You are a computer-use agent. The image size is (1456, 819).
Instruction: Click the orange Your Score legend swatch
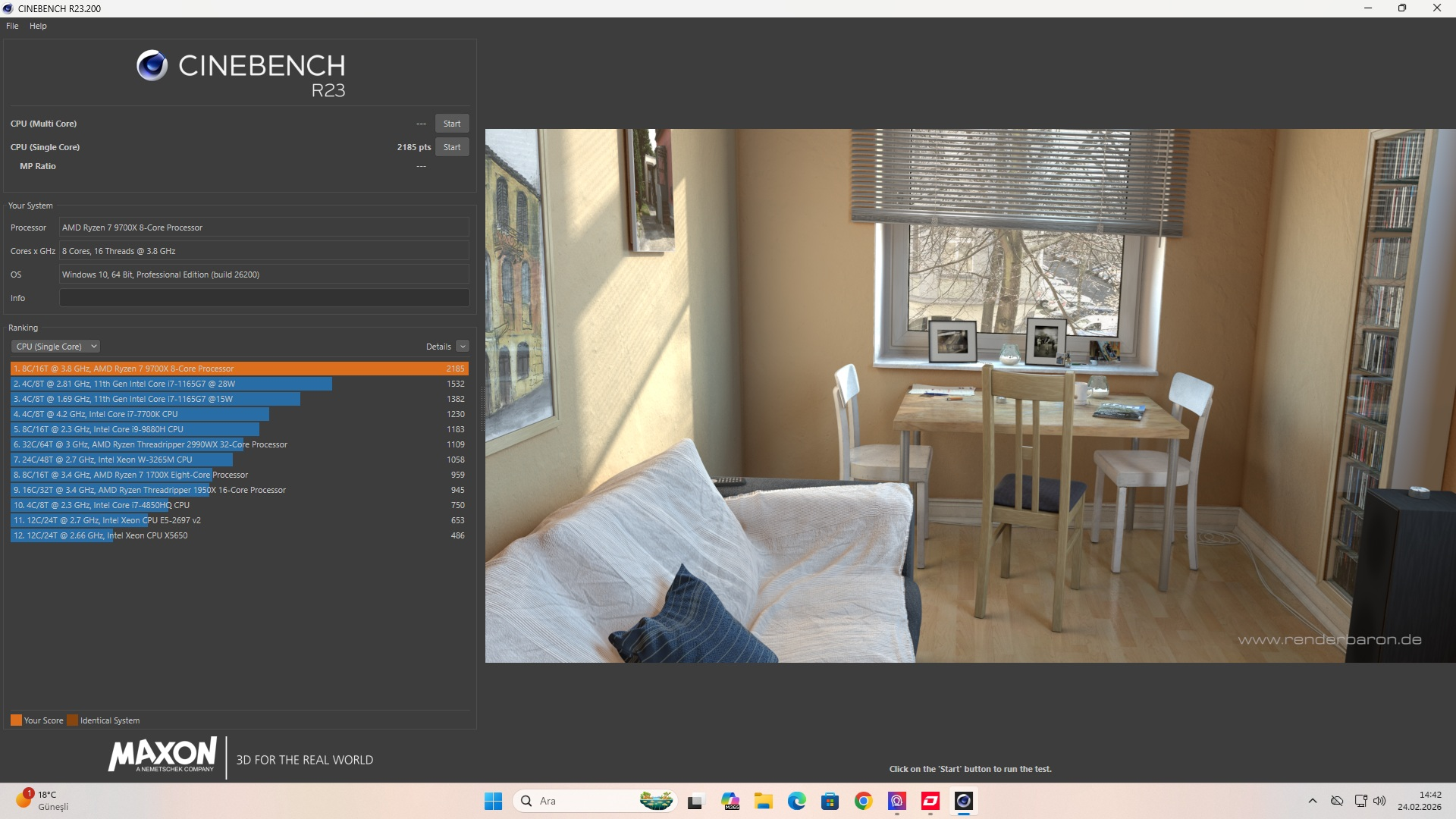16,720
